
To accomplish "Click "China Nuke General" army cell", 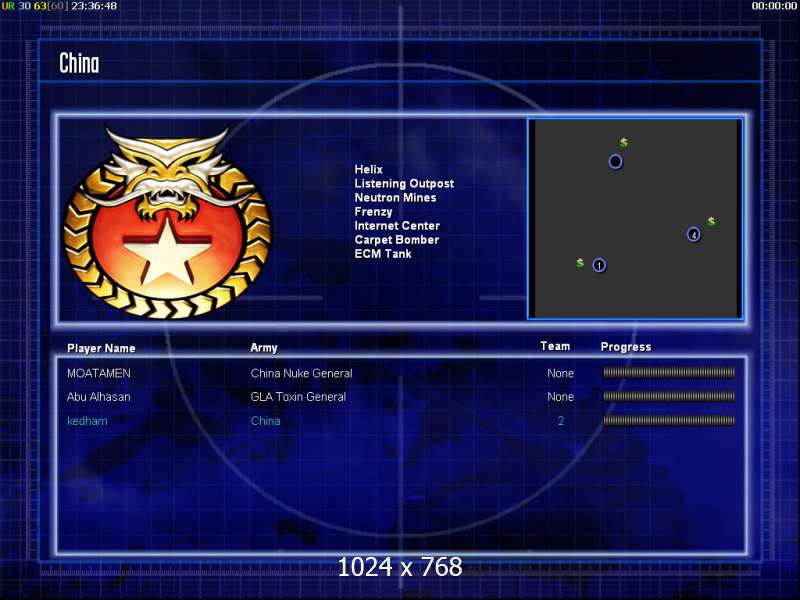I will (301, 373).
